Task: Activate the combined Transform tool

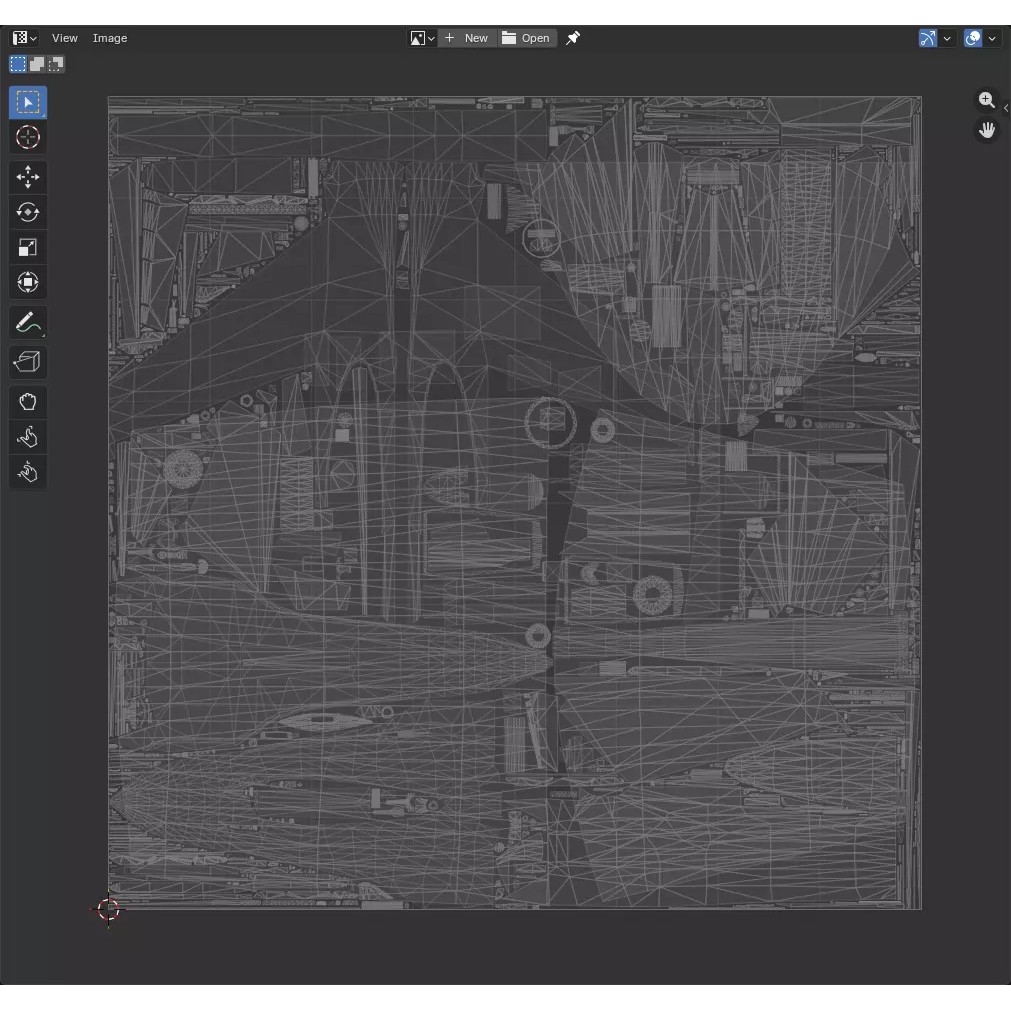Action: (x=28, y=283)
